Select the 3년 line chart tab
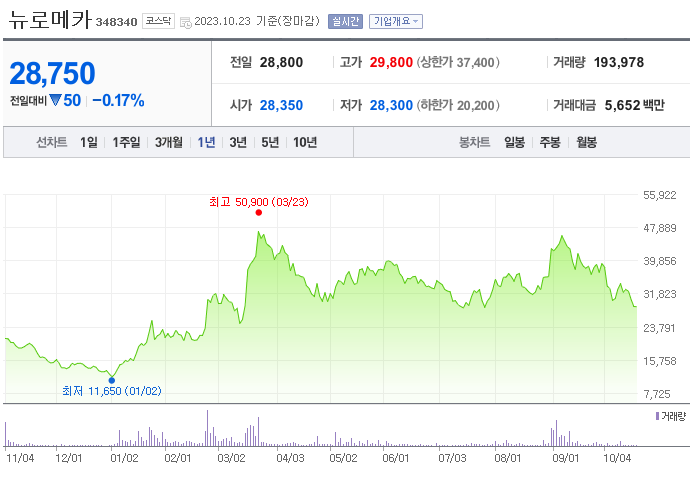 238,142
